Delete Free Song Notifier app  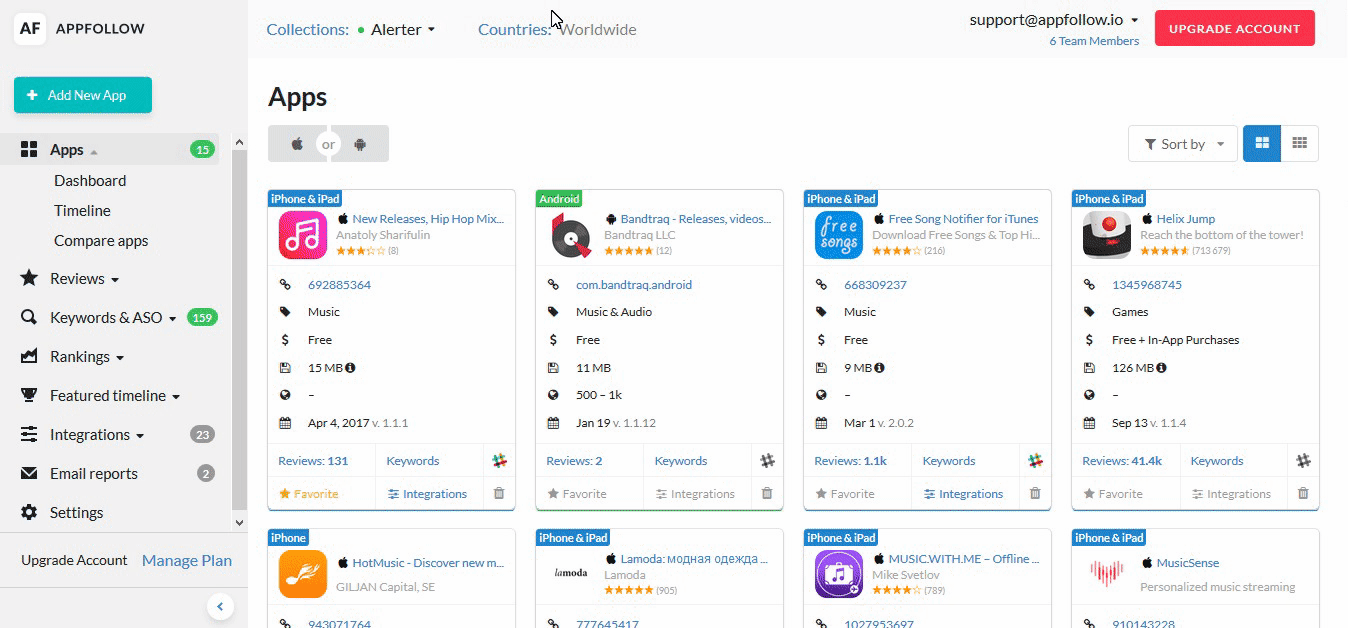(1035, 493)
